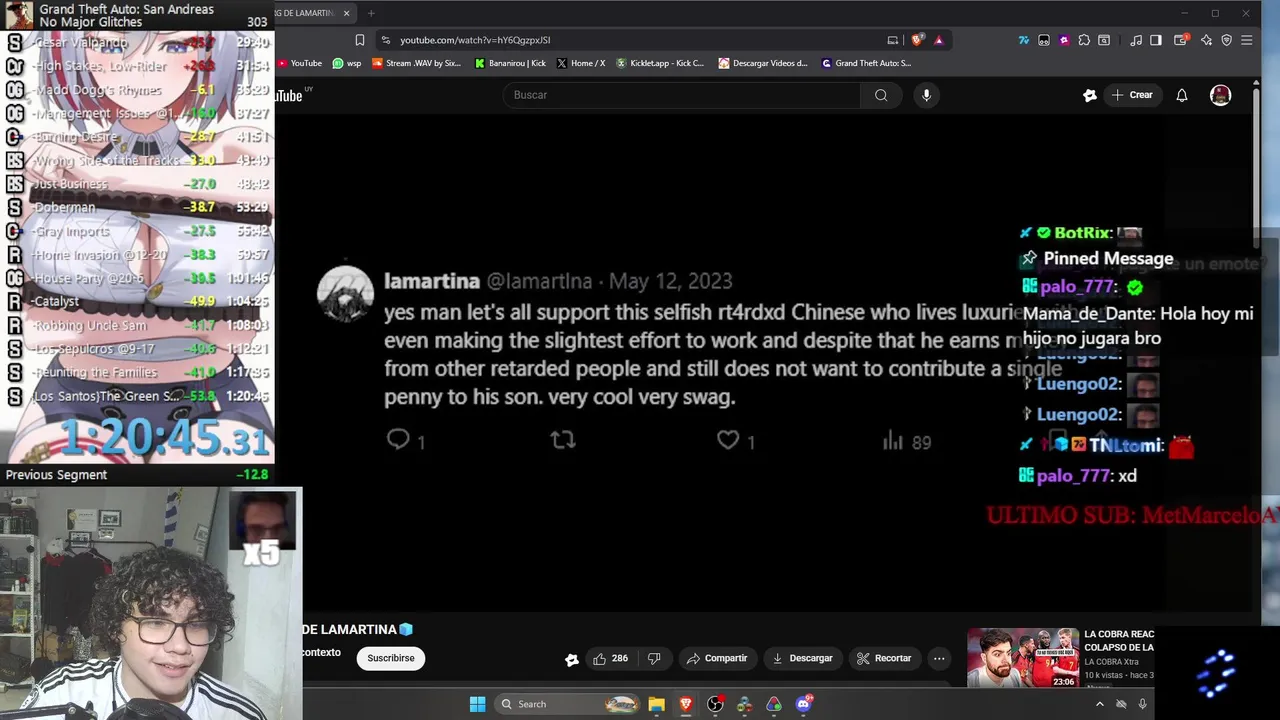Viewport: 1280px width, 720px height.
Task: Open the Descargar Videos bookmark
Action: pos(763,63)
